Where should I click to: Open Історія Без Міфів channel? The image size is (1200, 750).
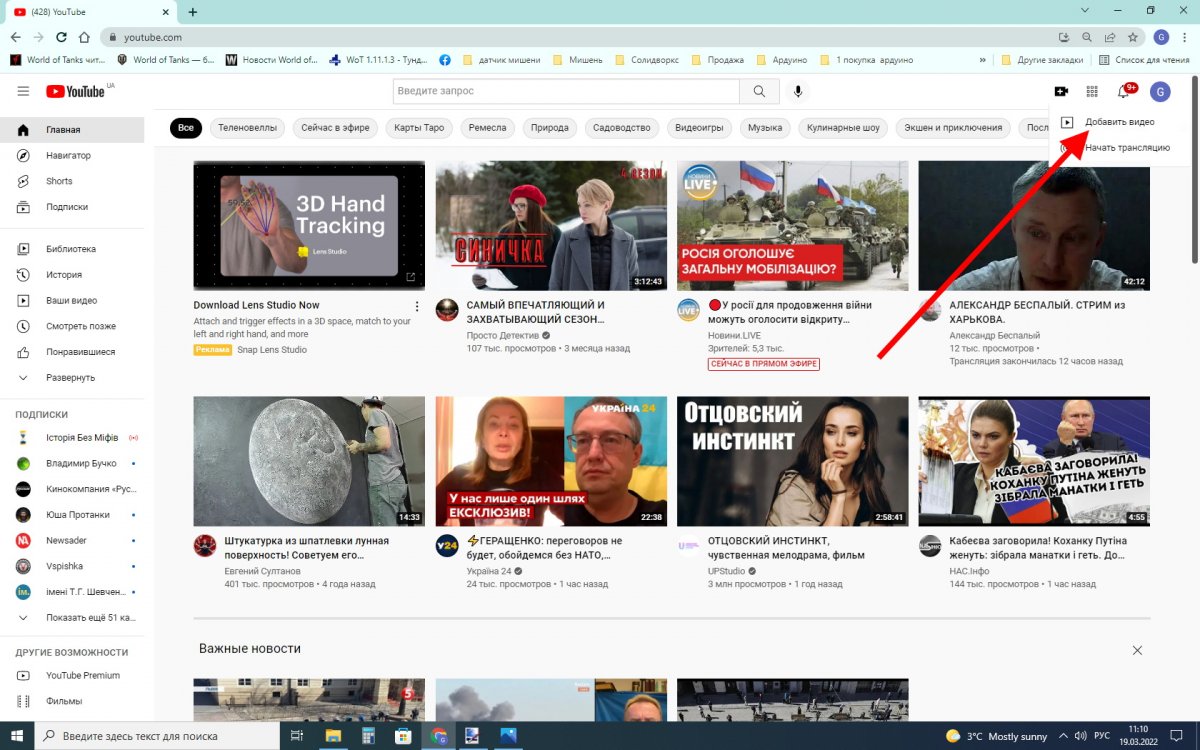[72, 437]
